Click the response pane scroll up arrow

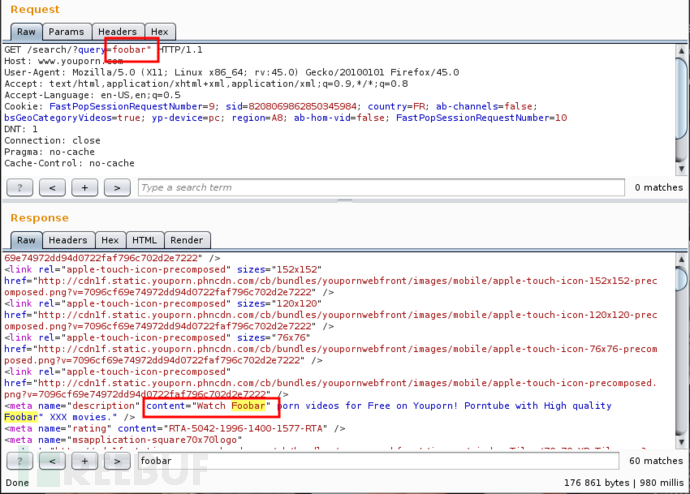click(682, 259)
